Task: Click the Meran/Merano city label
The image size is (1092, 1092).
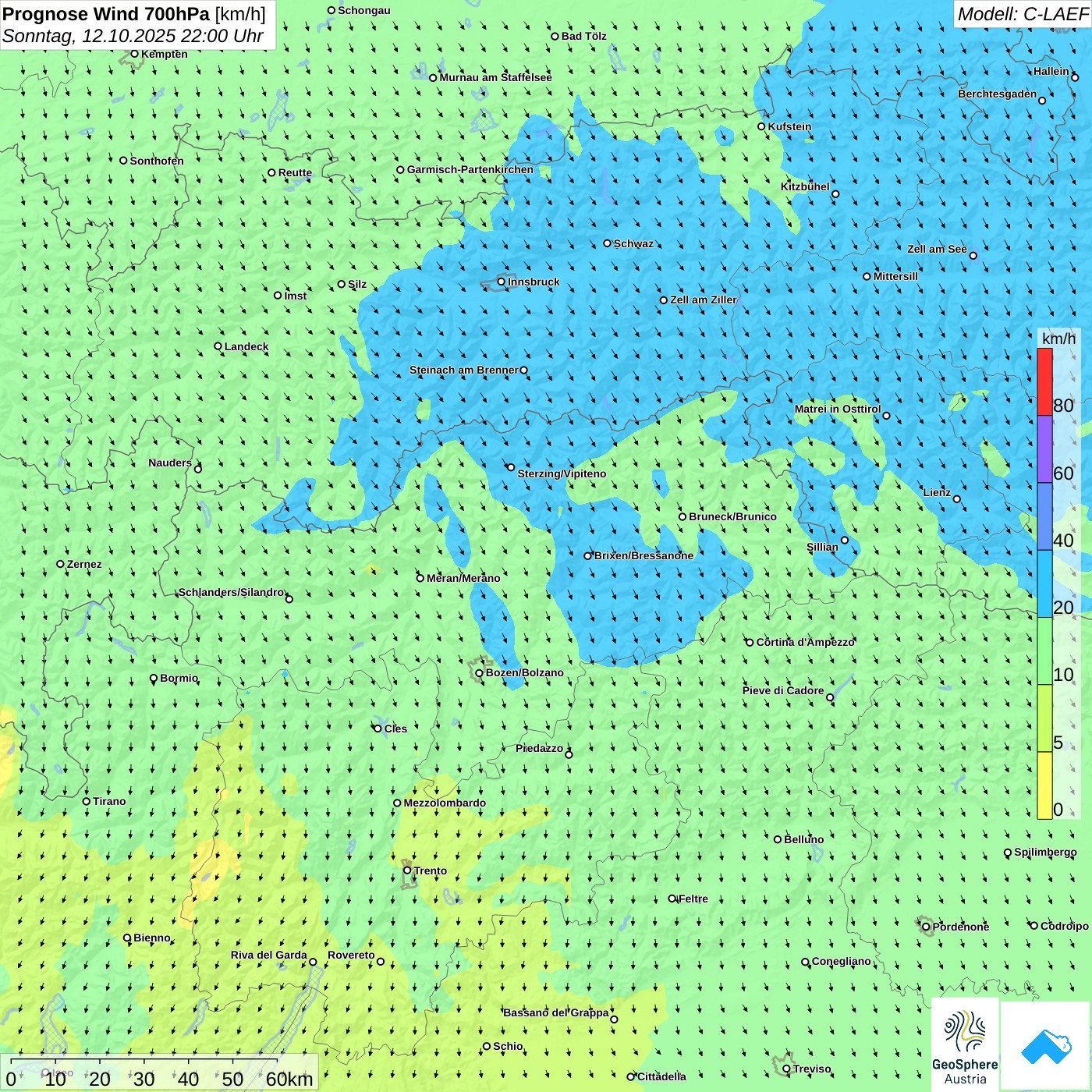Action: click(463, 578)
